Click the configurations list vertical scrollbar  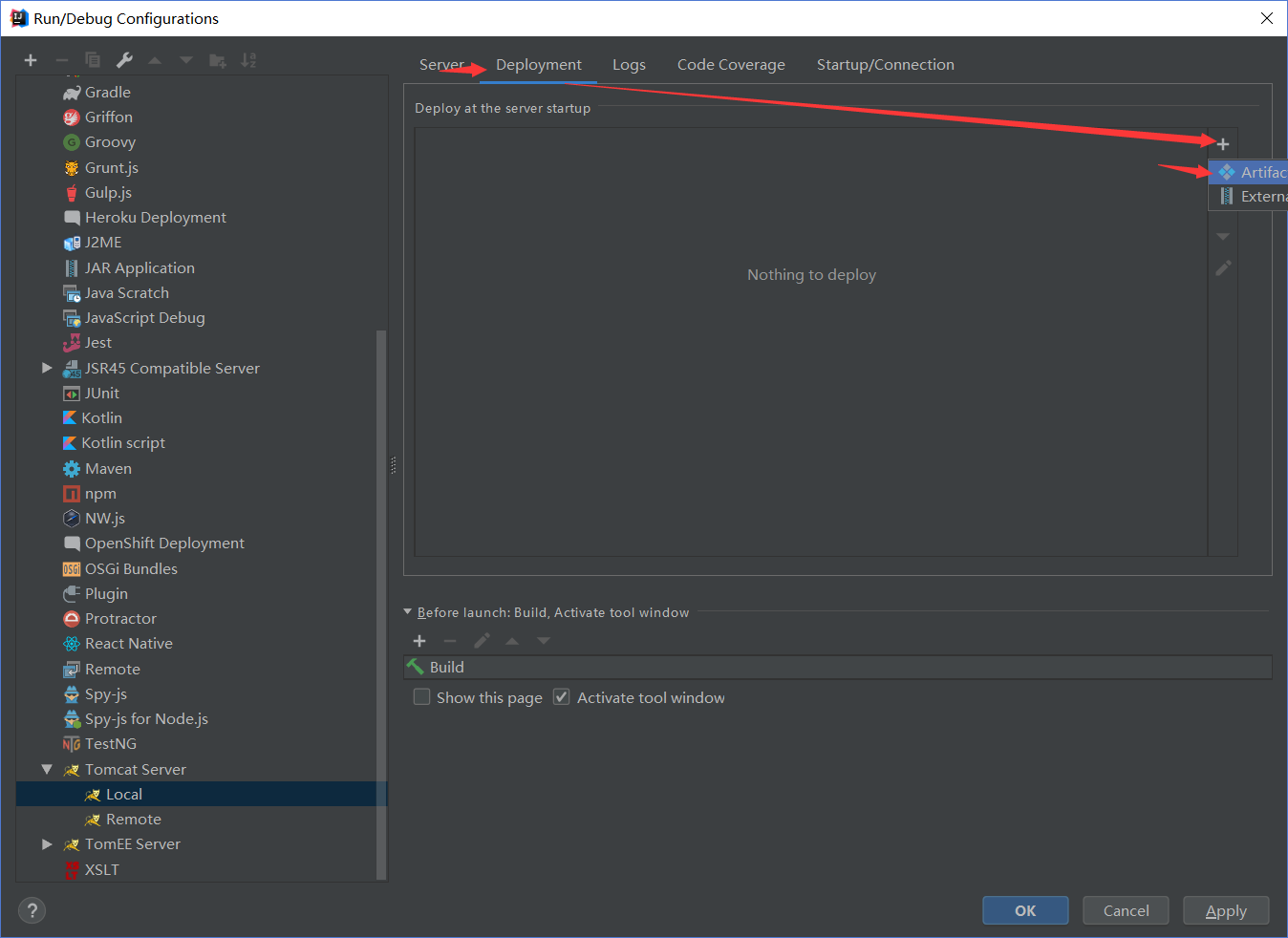[381, 604]
